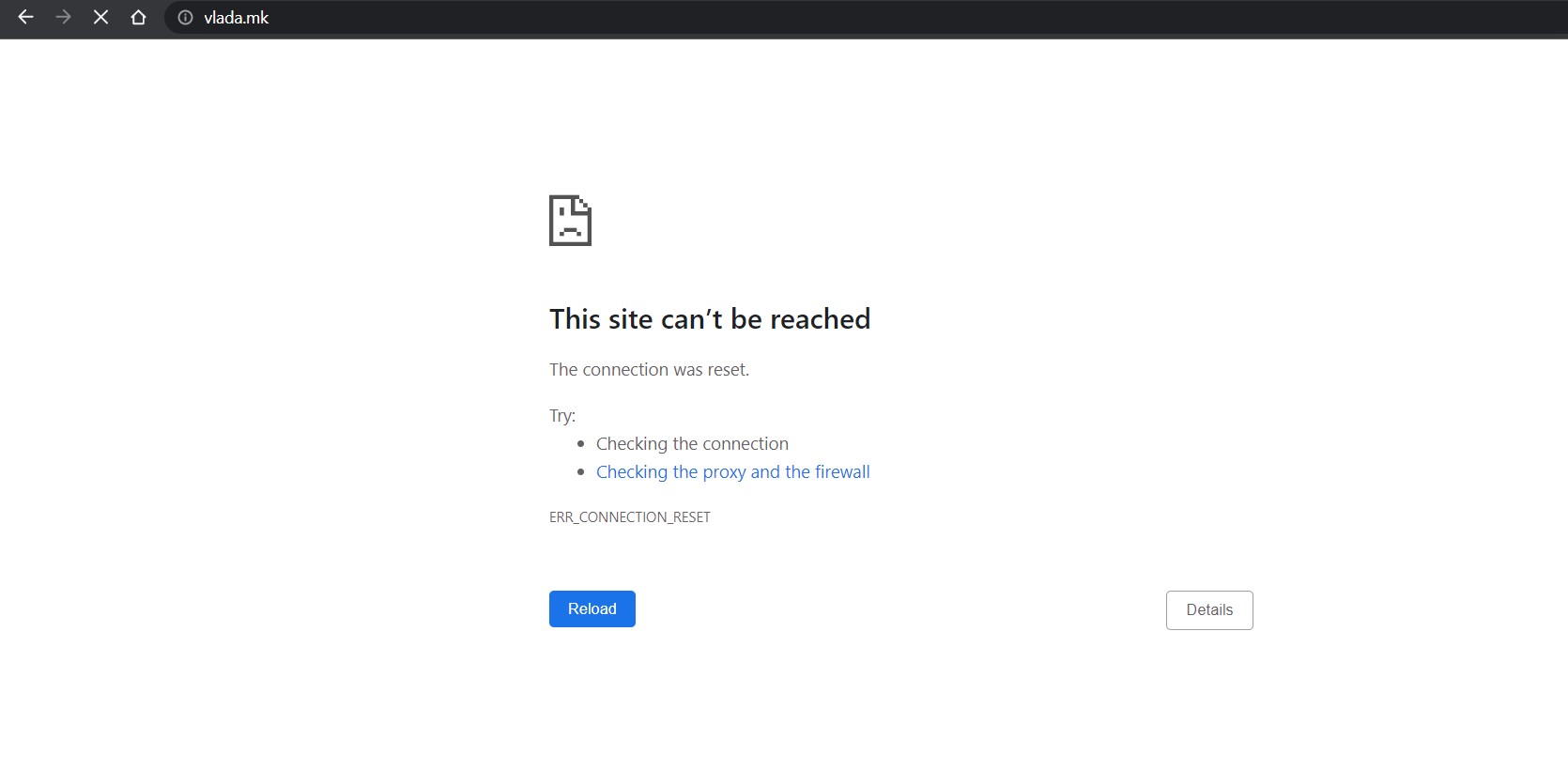Open 'Checking the proxy and the firewall' link
The height and width of the screenshot is (770, 1568).
point(732,471)
